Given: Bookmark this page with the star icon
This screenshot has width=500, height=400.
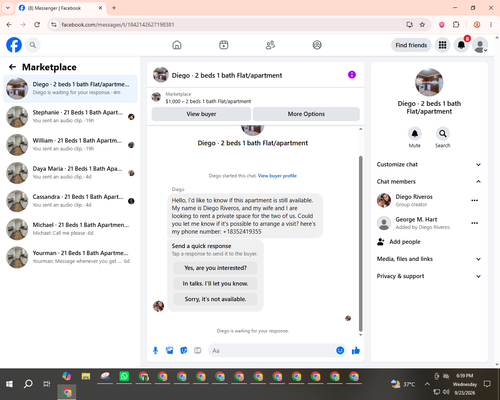Looking at the screenshot, I should click(x=422, y=25).
